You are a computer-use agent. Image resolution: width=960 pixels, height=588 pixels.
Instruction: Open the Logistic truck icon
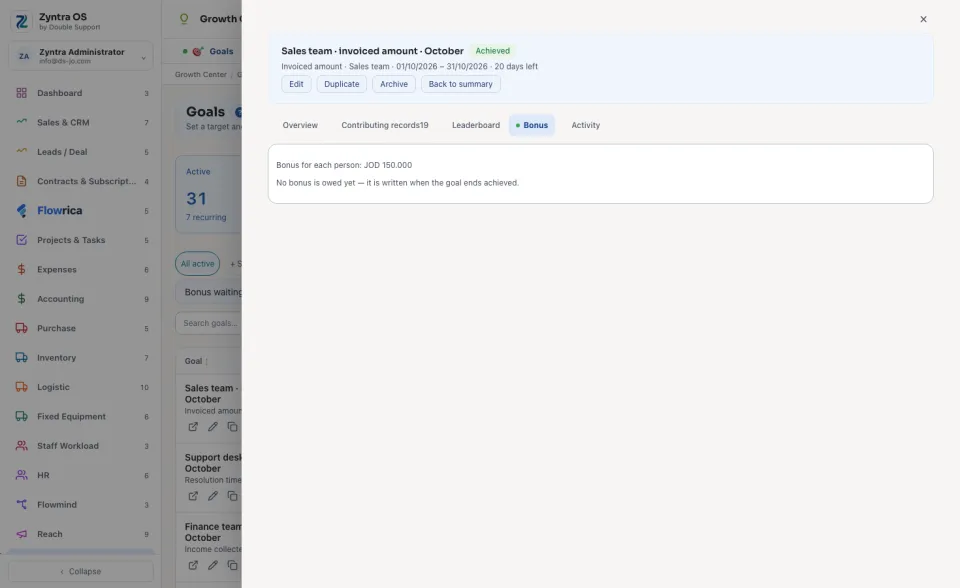click(x=21, y=387)
